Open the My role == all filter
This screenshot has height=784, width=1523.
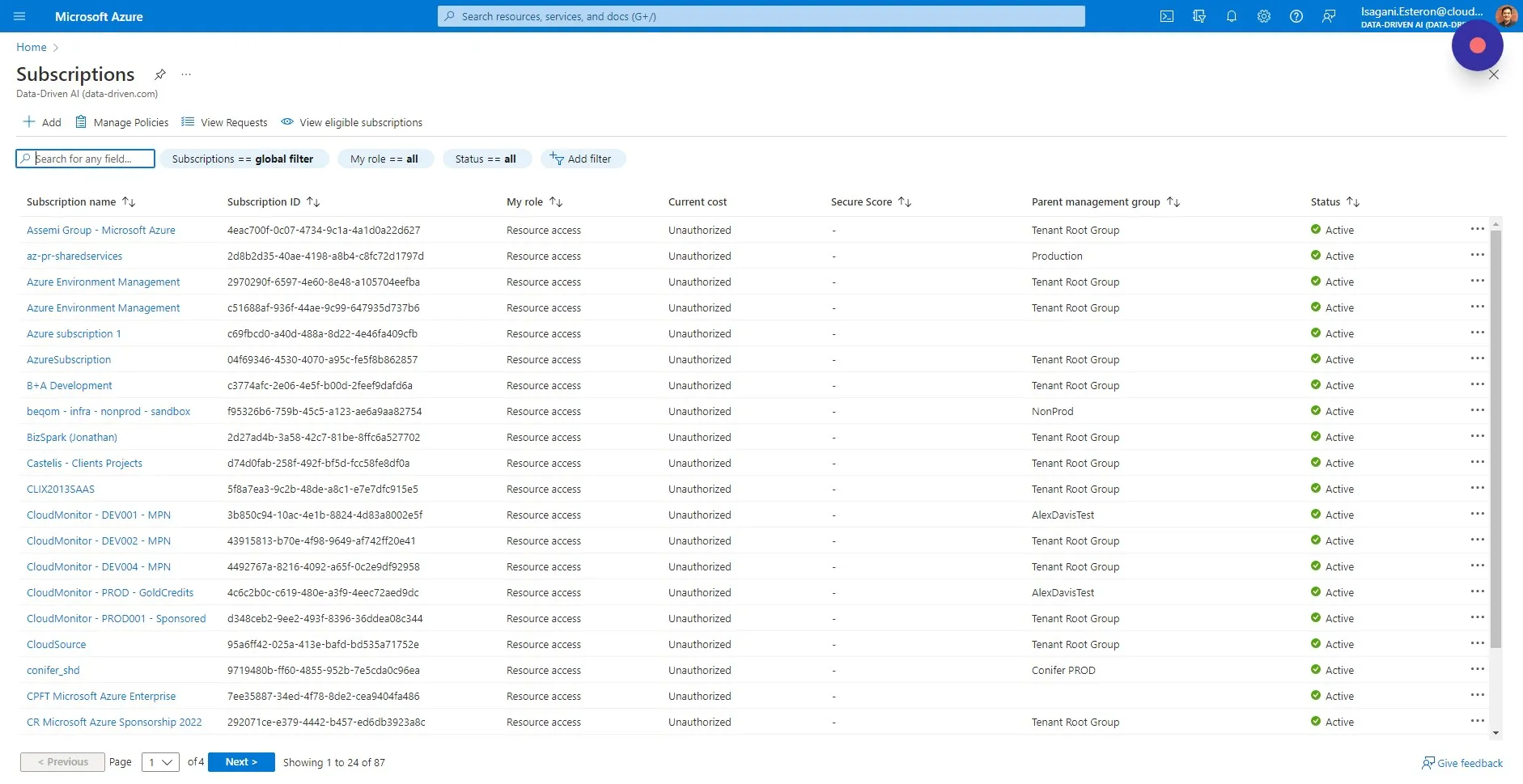point(385,159)
